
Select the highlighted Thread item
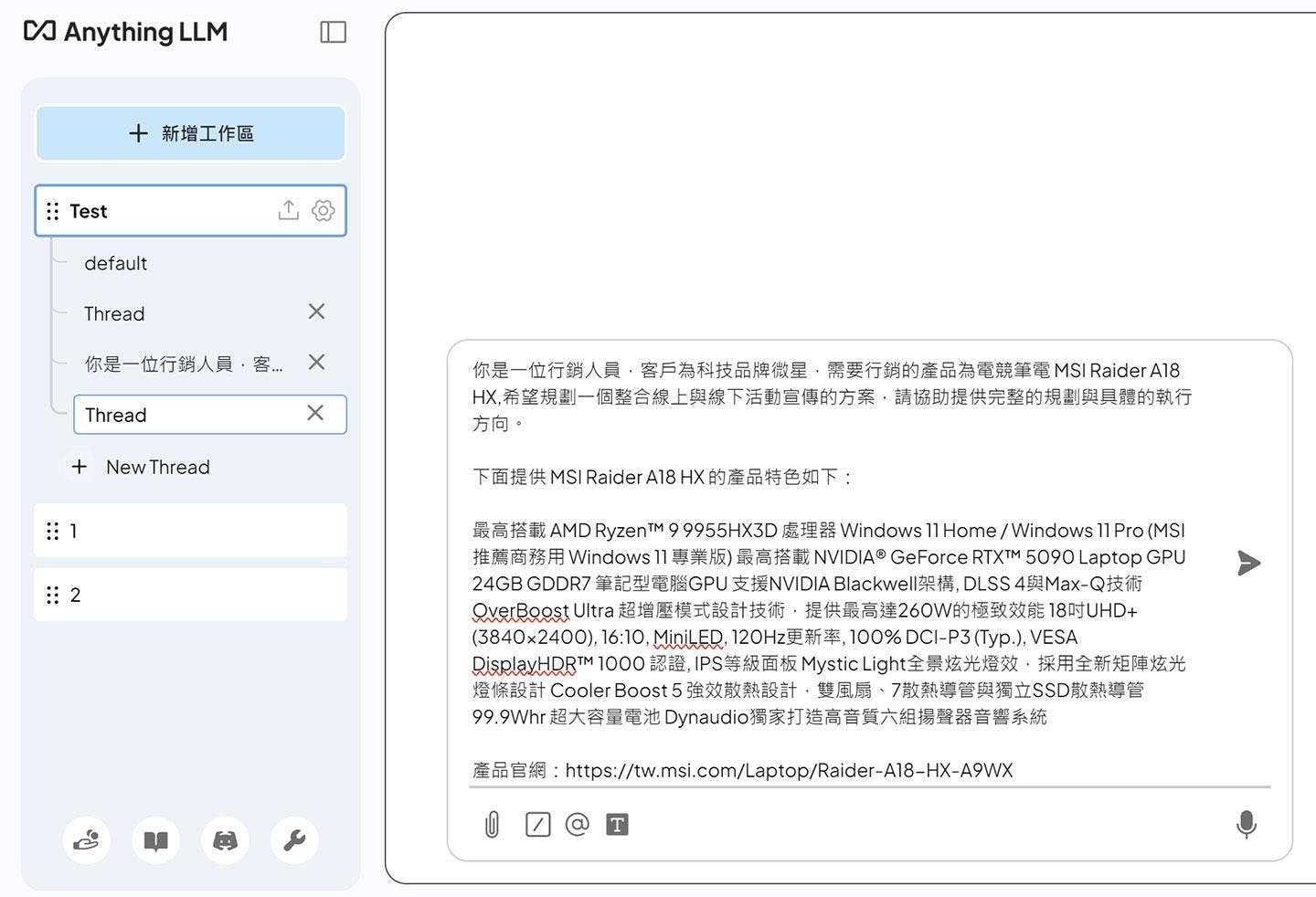coord(209,415)
